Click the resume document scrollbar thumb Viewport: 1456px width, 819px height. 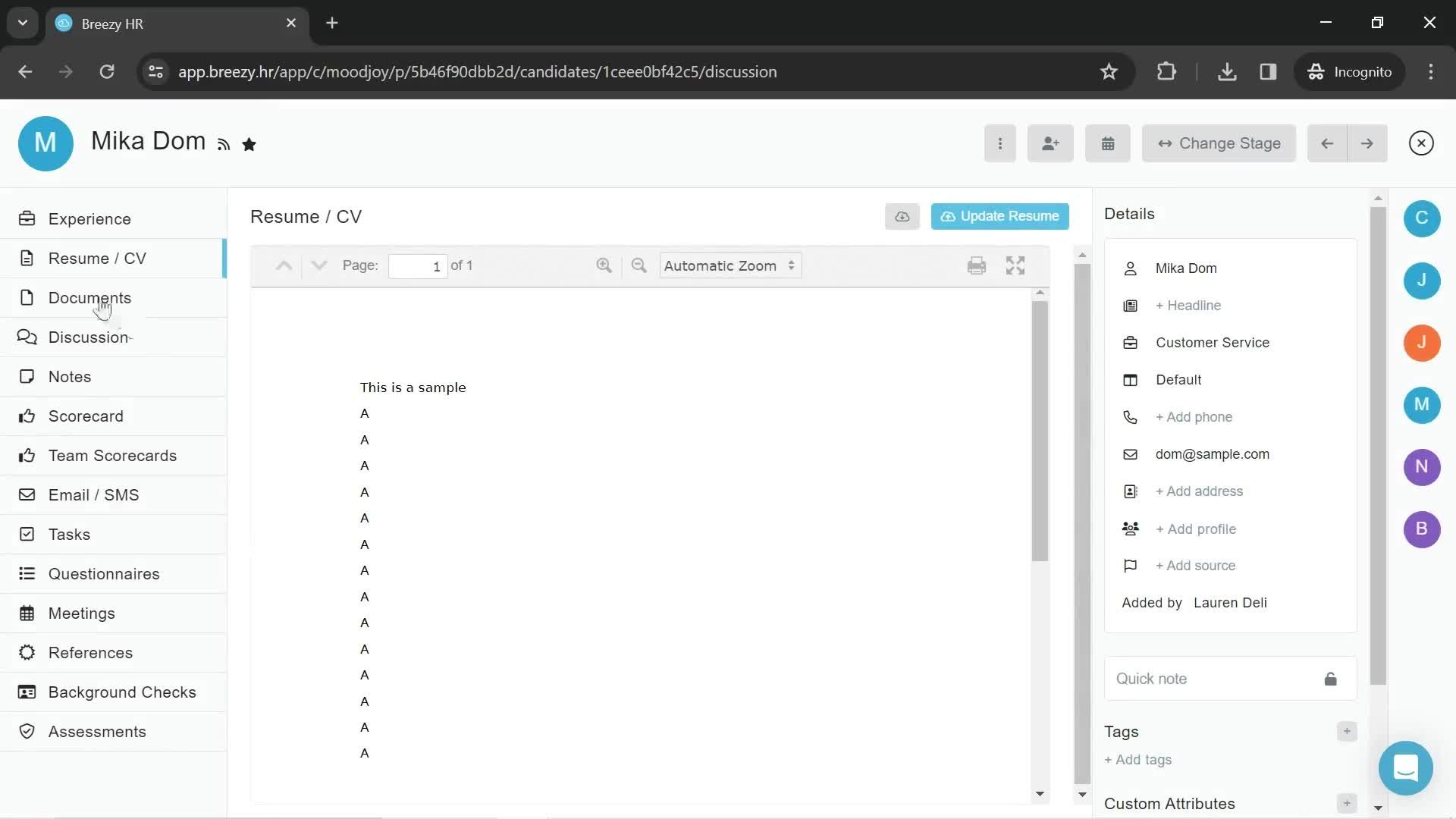click(1040, 431)
